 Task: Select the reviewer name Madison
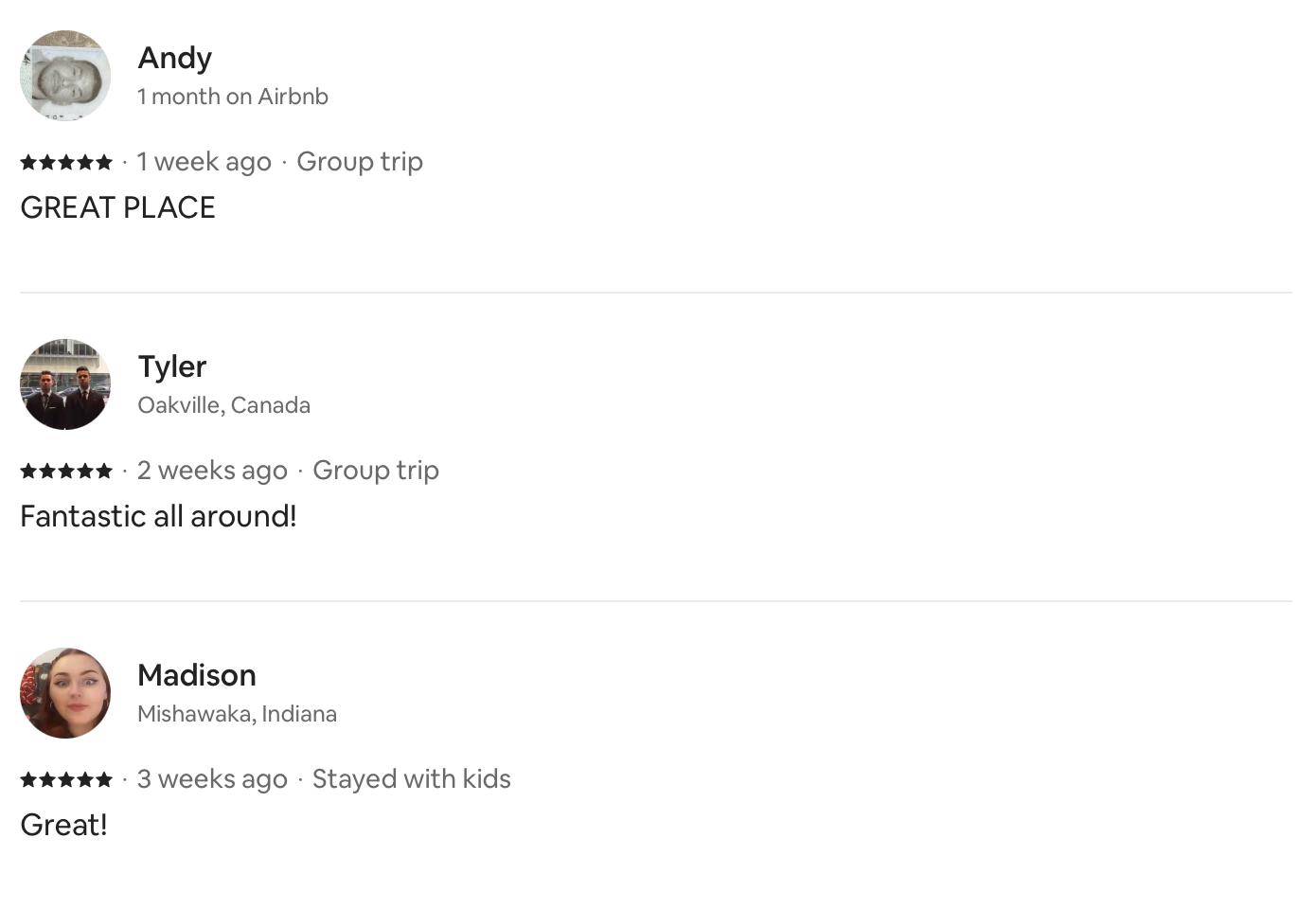pos(197,675)
